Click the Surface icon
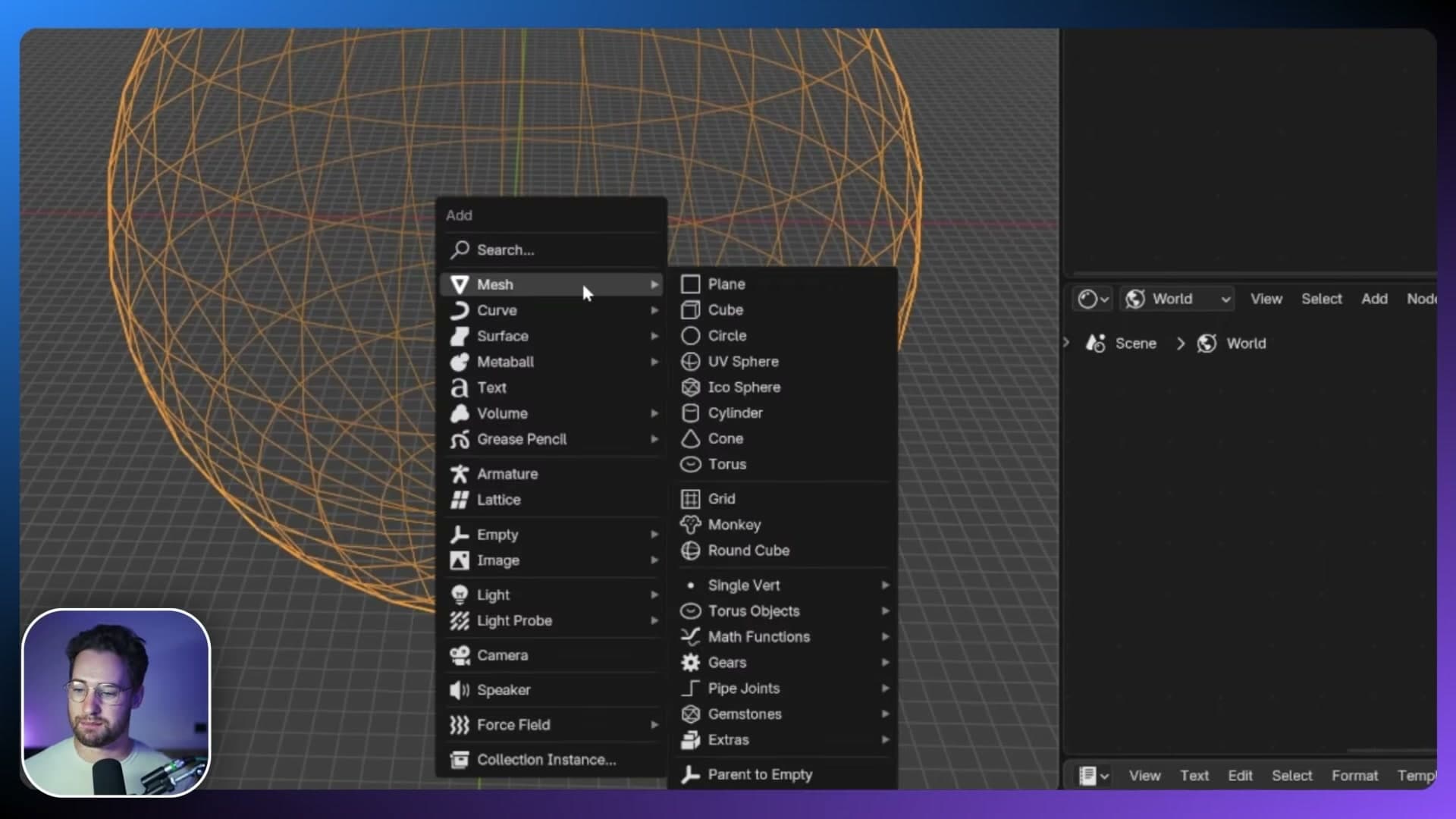The height and width of the screenshot is (819, 1456). [460, 336]
